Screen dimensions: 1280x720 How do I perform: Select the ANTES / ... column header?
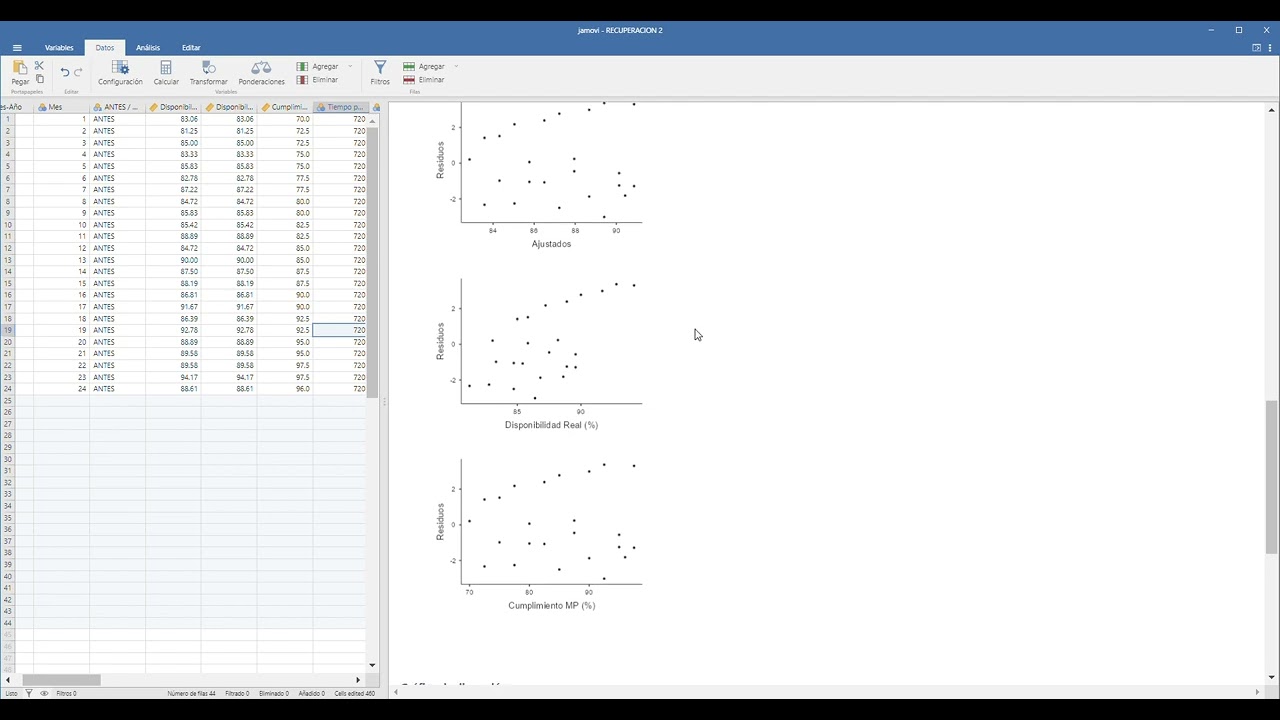pos(117,107)
